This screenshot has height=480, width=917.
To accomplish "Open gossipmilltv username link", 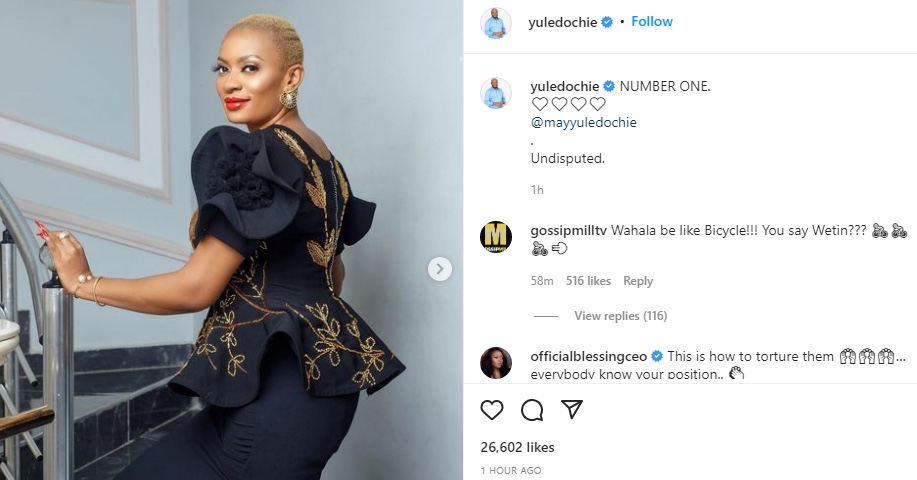I will [x=568, y=230].
